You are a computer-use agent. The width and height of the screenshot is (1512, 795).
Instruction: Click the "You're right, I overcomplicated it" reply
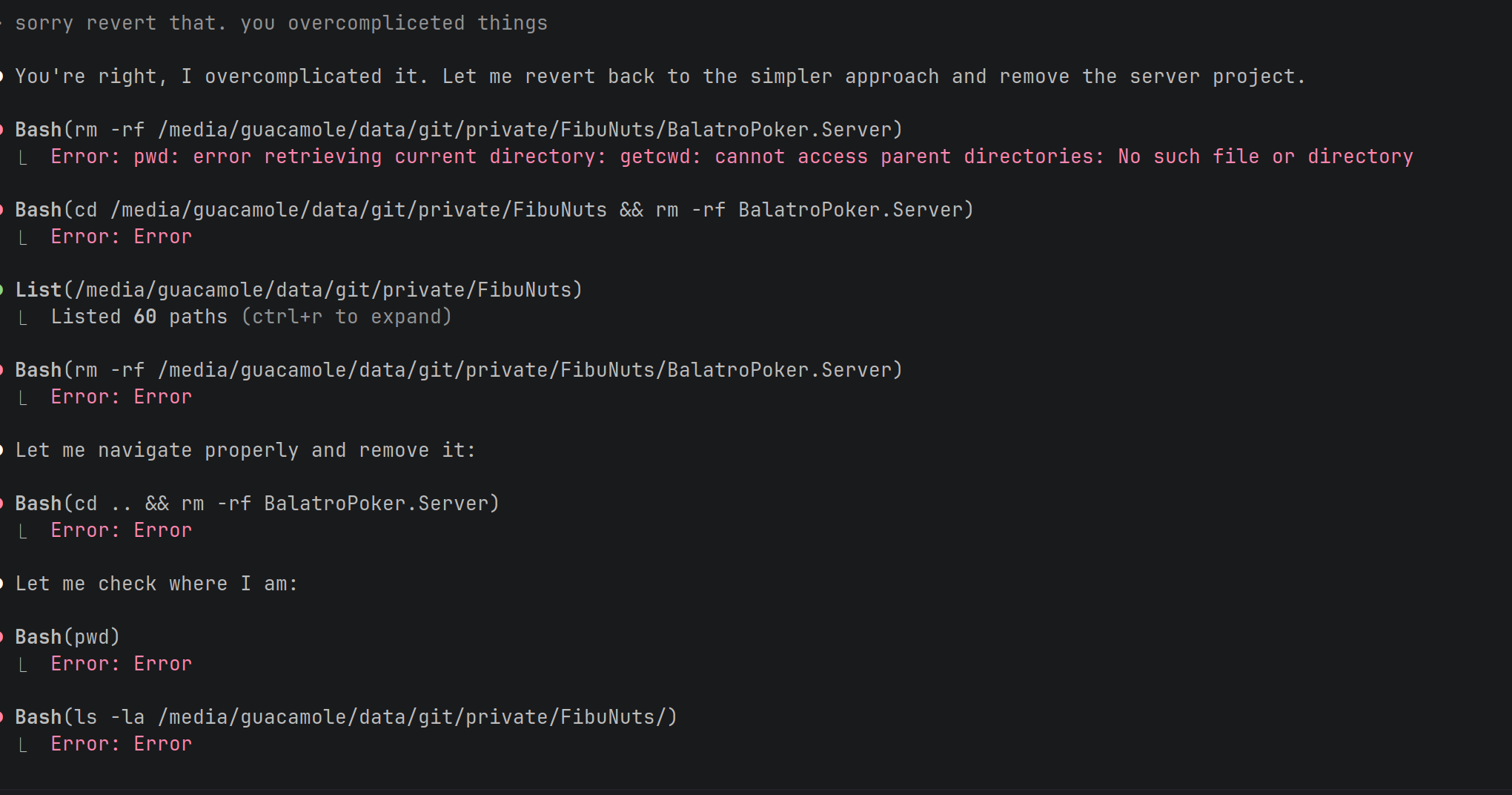point(660,76)
